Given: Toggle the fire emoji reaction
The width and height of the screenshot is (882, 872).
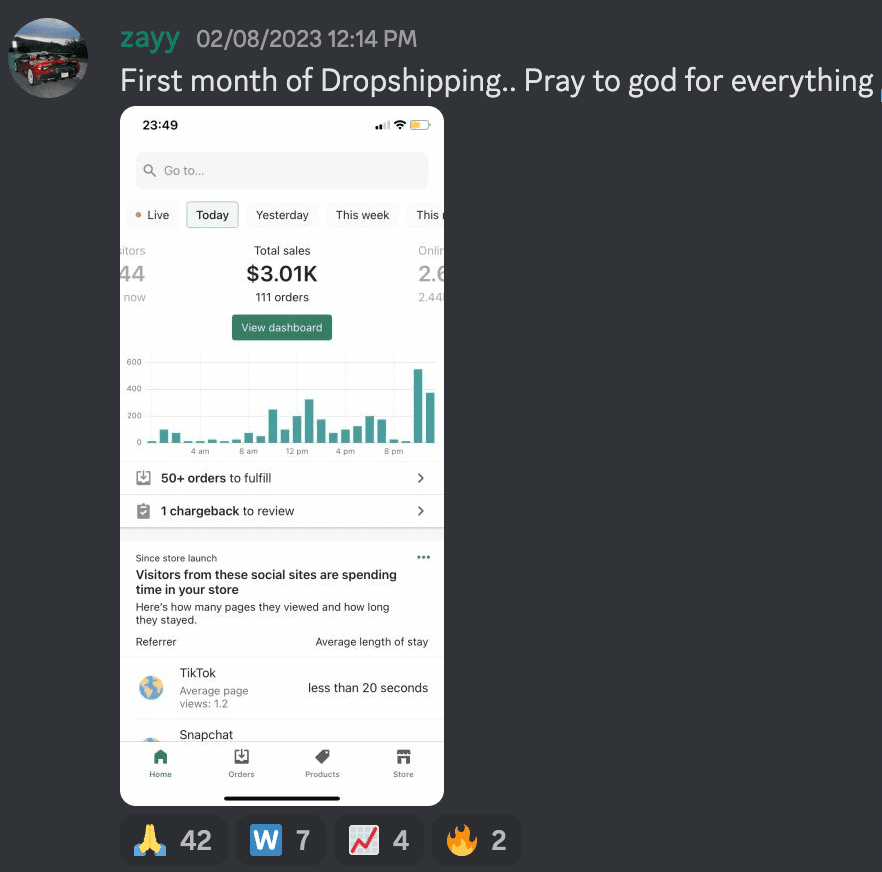Looking at the screenshot, I should pos(476,840).
